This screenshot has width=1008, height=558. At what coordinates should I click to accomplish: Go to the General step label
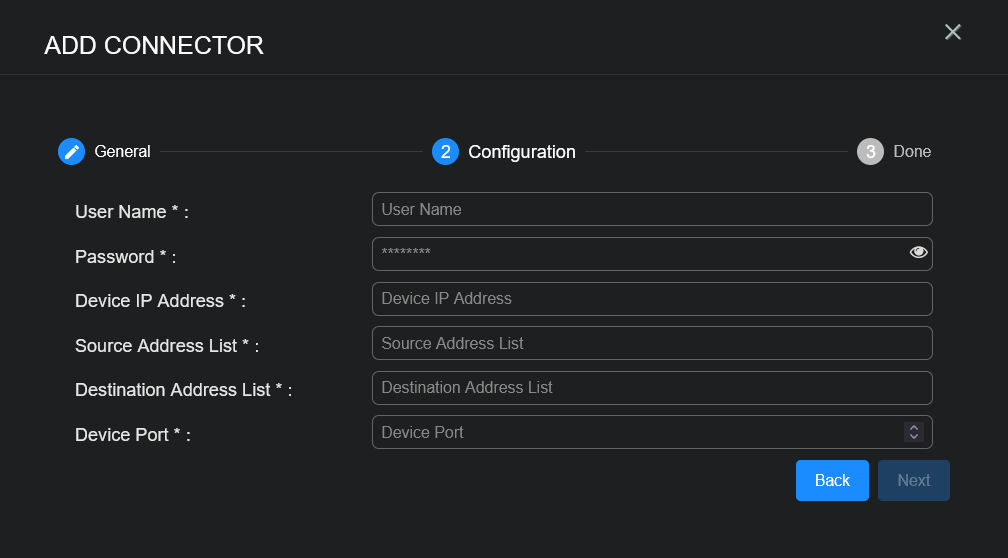[x=122, y=151]
